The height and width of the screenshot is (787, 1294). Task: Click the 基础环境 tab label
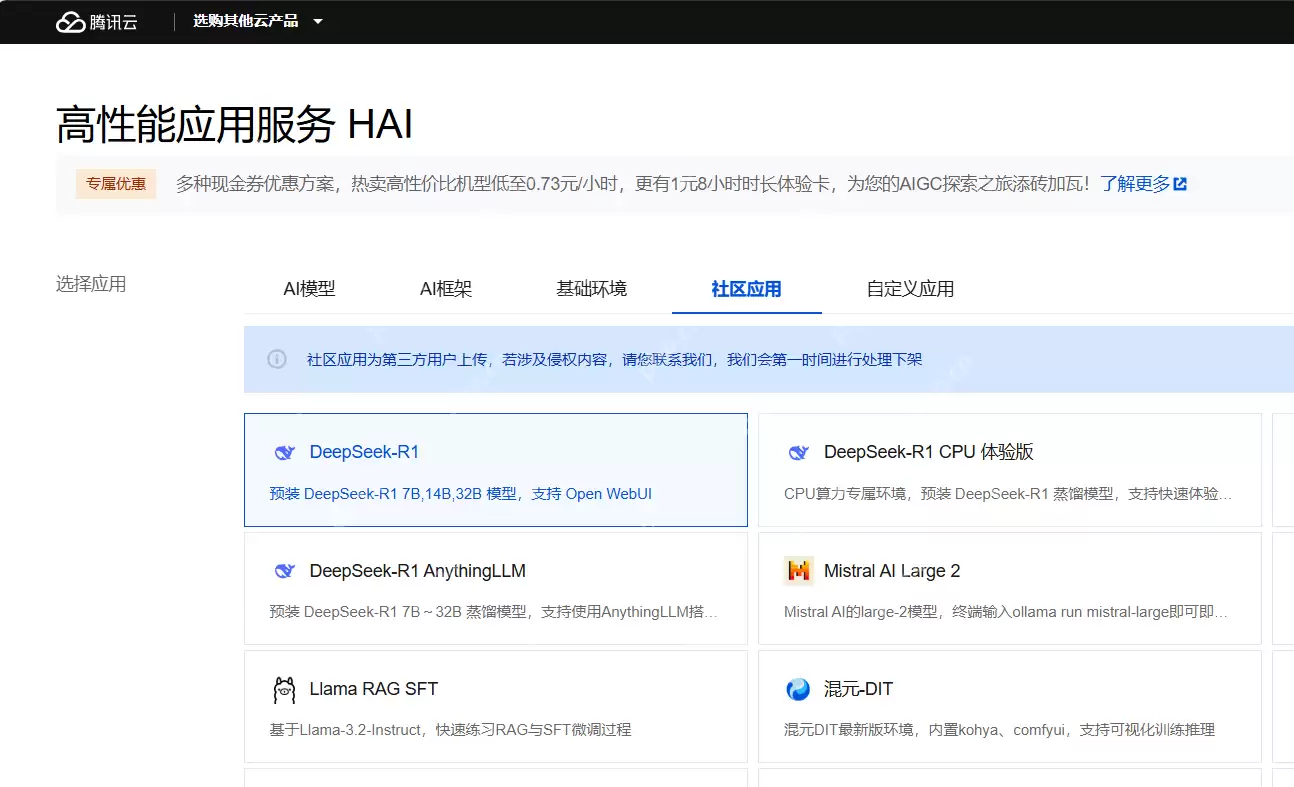(x=592, y=289)
